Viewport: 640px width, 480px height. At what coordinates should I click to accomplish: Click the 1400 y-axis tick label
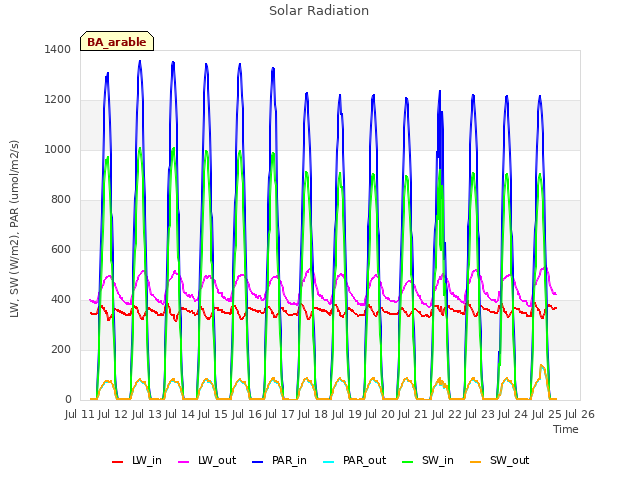point(58,50)
